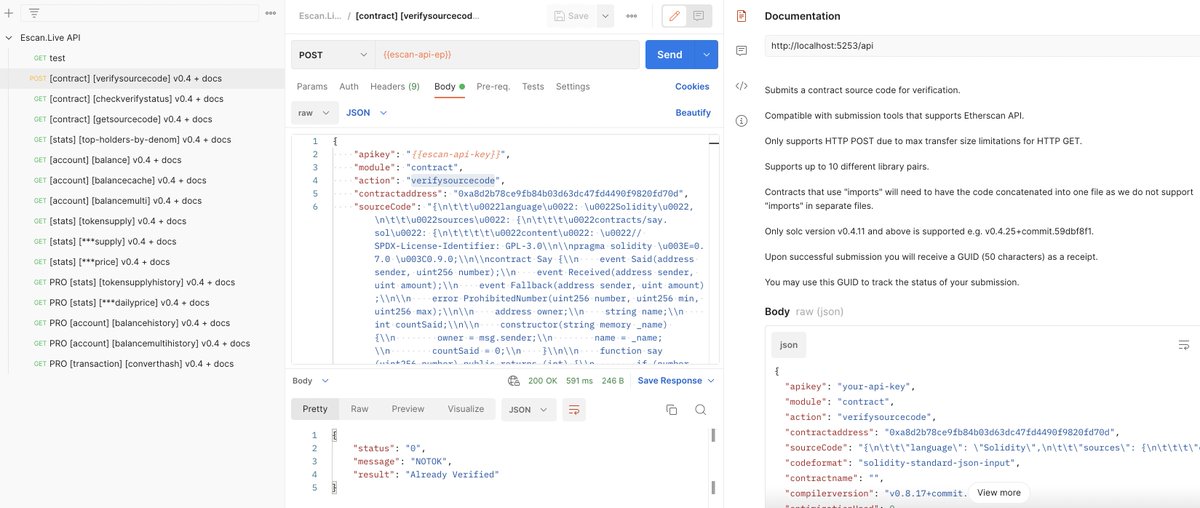Open the Params tab
1200x508 pixels.
(x=312, y=87)
